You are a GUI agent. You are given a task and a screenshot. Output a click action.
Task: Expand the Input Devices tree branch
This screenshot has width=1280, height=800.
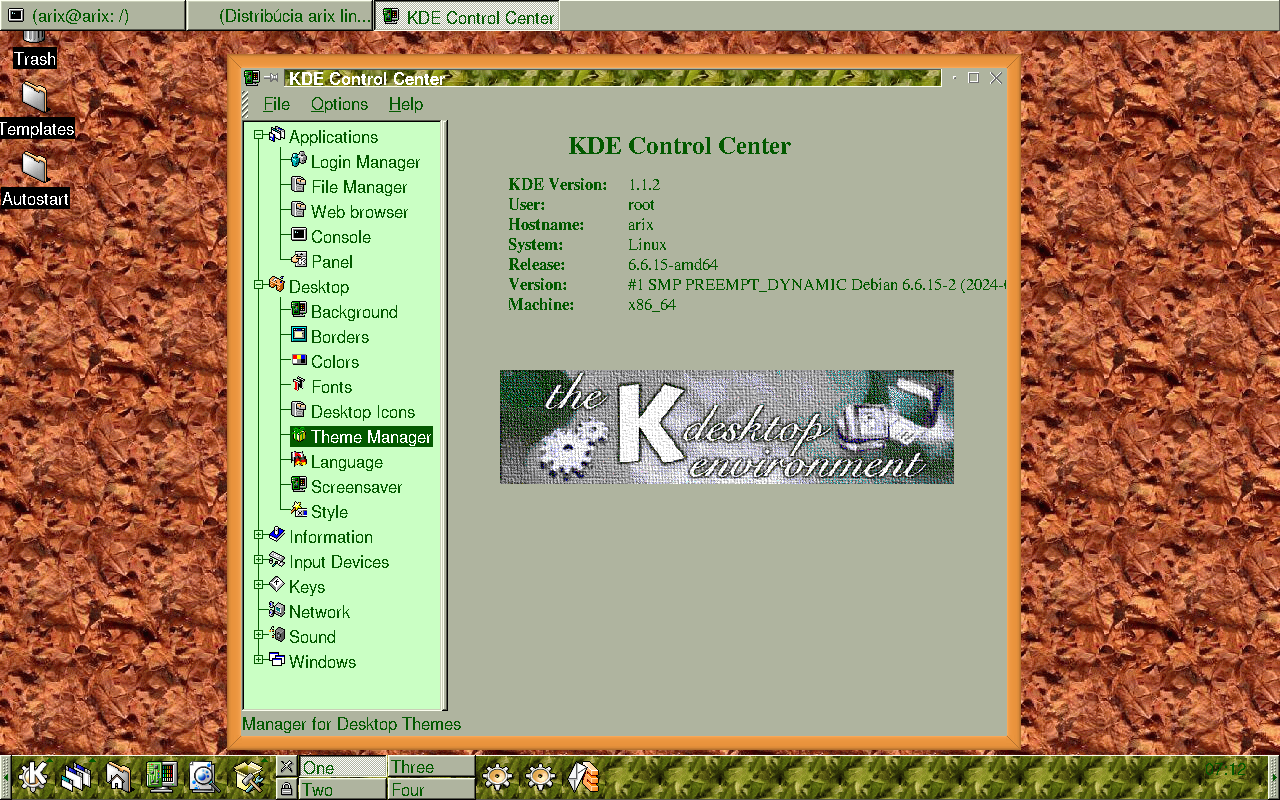click(x=258, y=560)
